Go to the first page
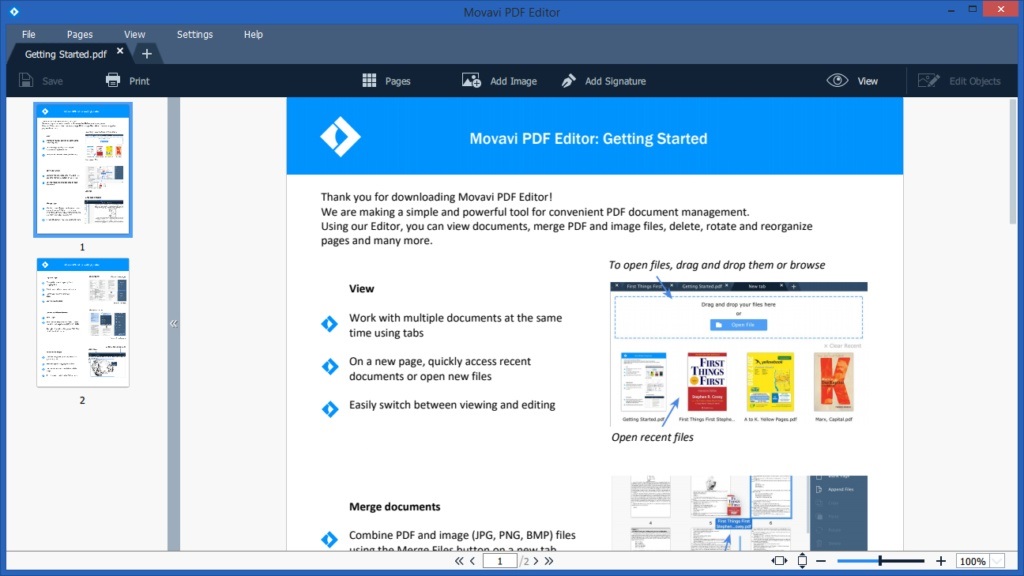 pos(459,561)
